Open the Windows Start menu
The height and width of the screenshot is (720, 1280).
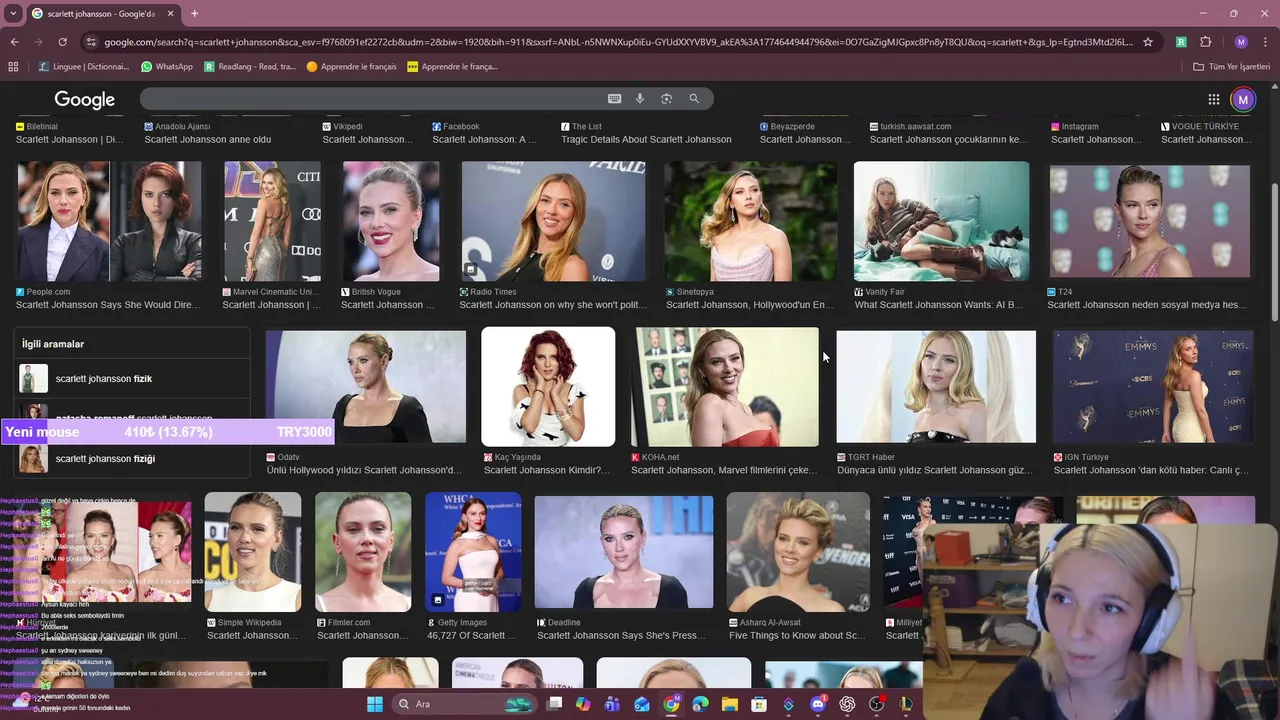pos(374,704)
